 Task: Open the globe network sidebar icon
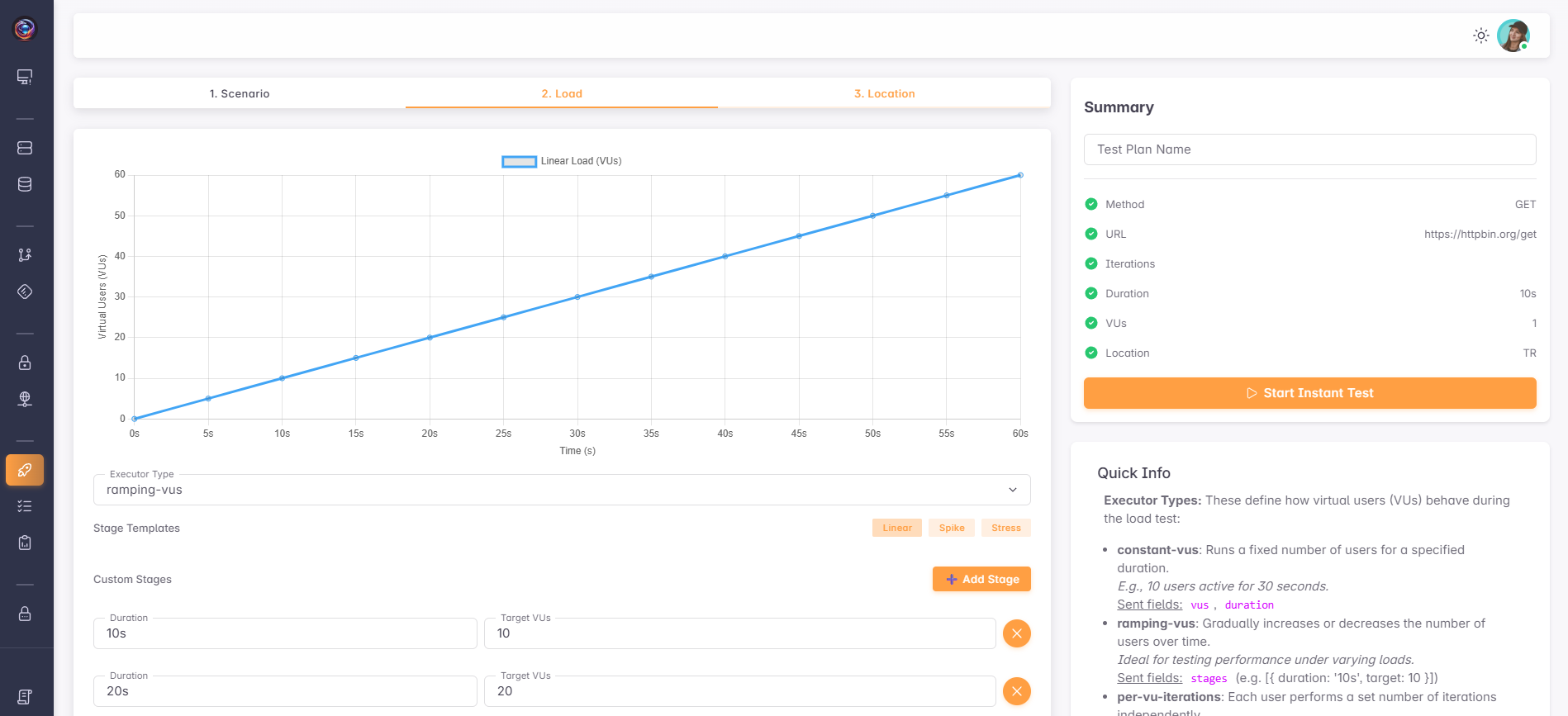click(x=25, y=399)
